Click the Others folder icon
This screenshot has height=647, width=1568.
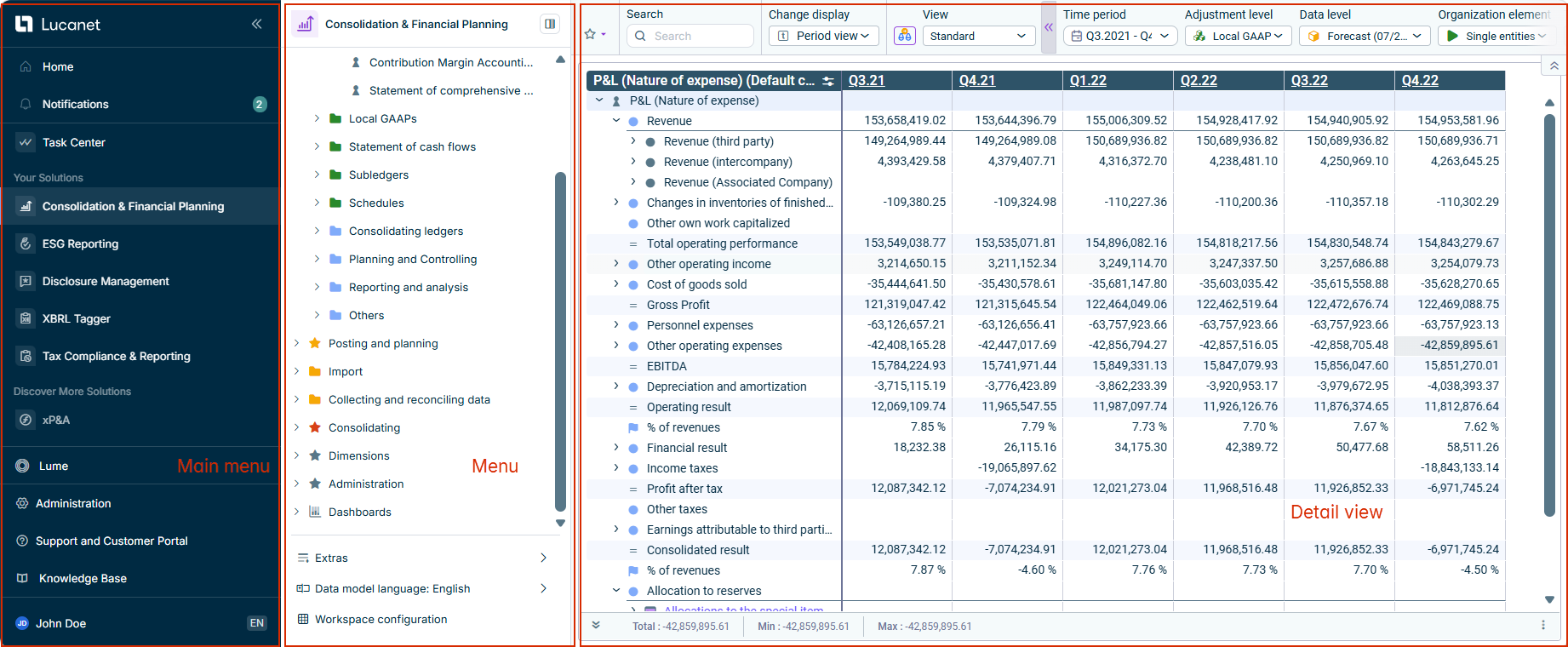335,315
